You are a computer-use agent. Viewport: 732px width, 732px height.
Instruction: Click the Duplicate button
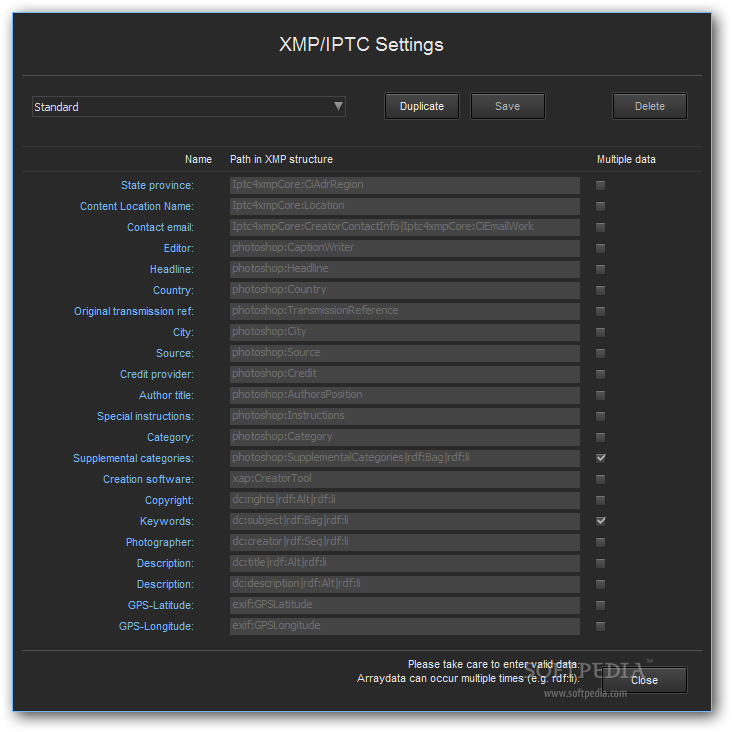422,106
